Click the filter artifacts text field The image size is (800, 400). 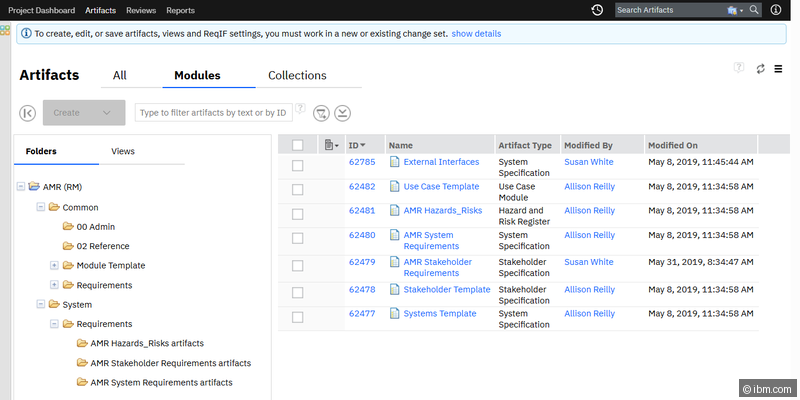point(213,113)
